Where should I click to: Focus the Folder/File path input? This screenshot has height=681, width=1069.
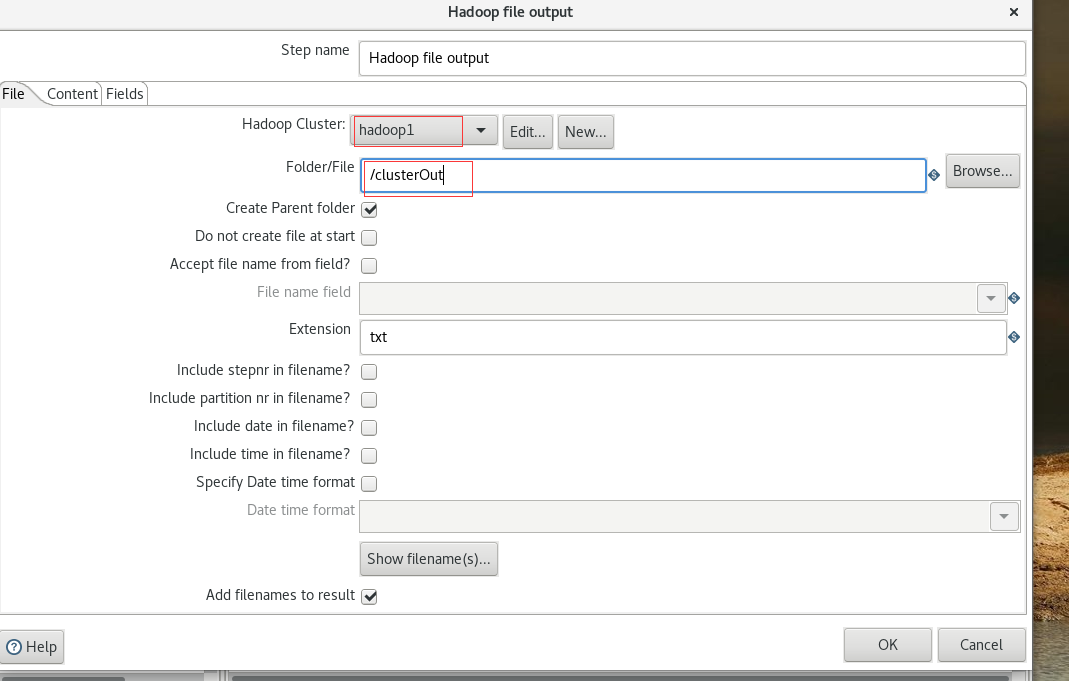tap(644, 175)
